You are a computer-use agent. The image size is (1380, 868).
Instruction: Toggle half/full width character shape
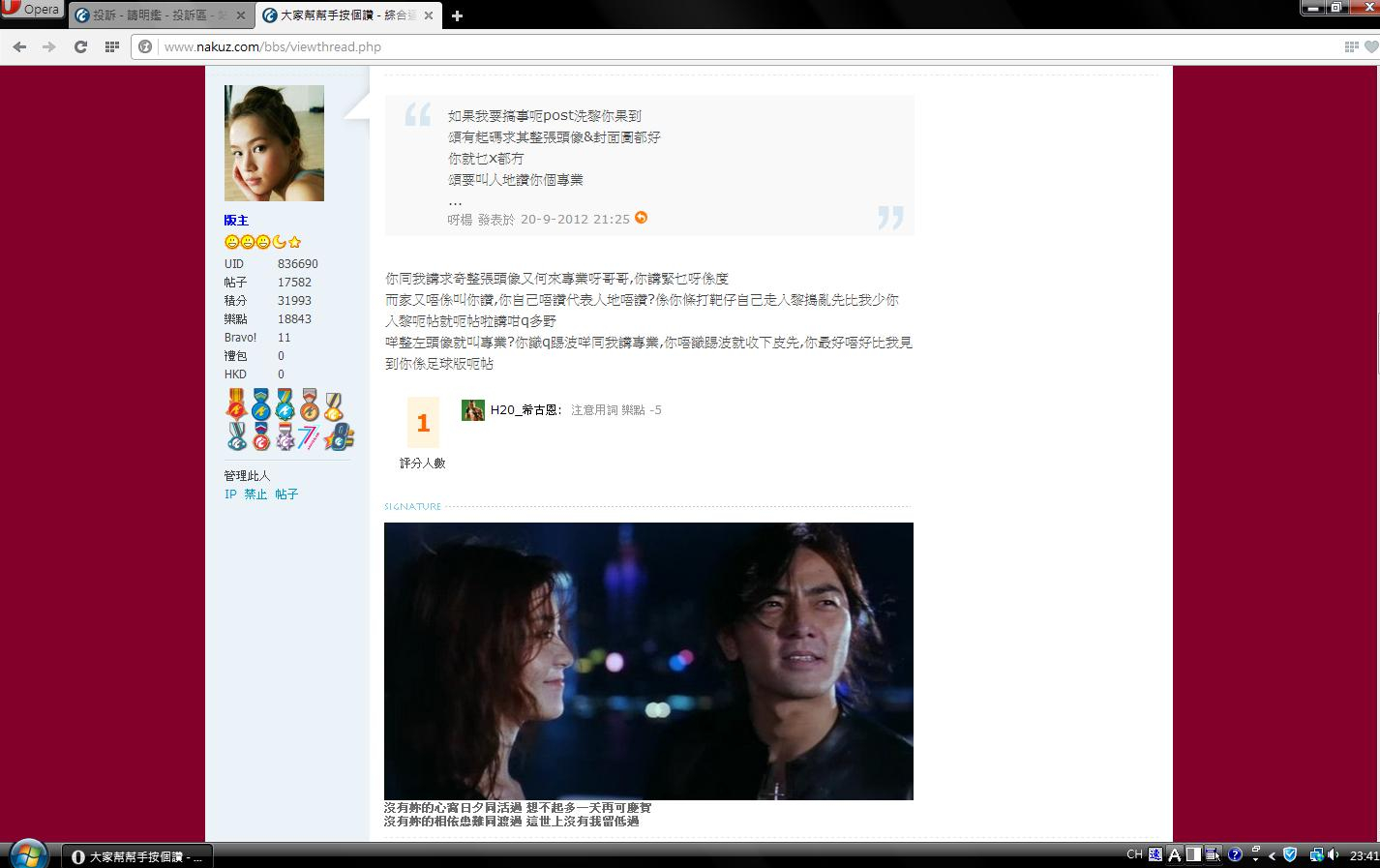click(x=1194, y=854)
